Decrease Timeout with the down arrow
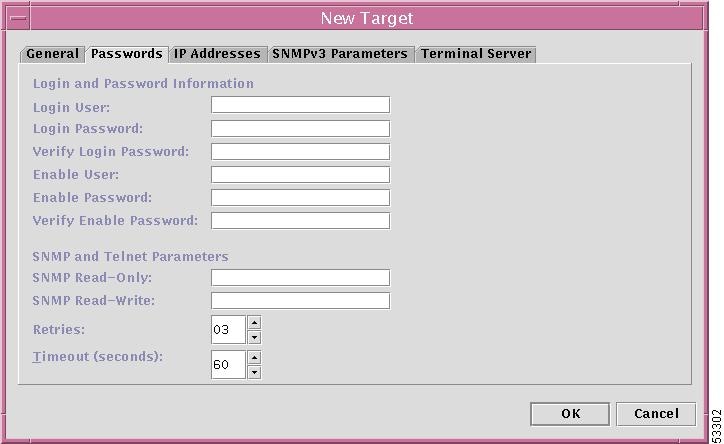Viewport: 724px width, 444px height. click(254, 372)
